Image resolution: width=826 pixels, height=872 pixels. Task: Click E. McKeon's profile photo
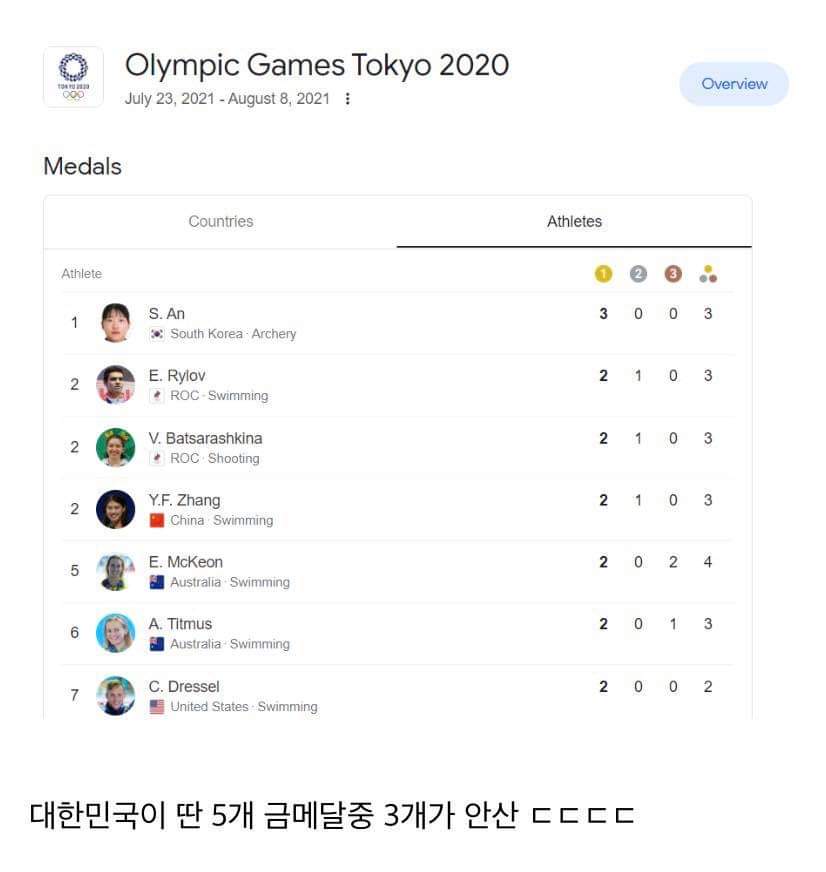click(x=116, y=571)
